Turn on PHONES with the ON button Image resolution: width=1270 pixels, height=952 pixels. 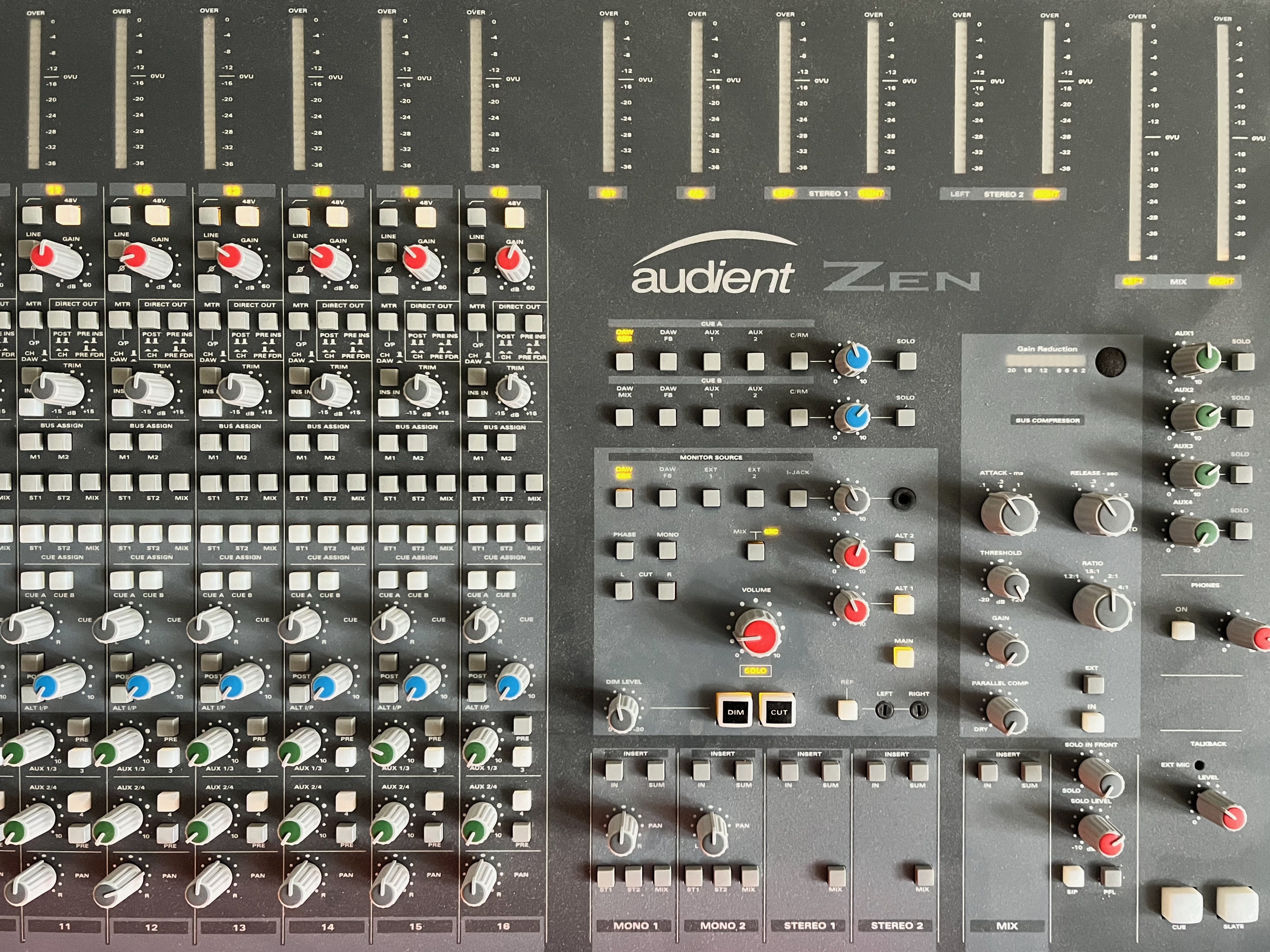tap(1183, 630)
